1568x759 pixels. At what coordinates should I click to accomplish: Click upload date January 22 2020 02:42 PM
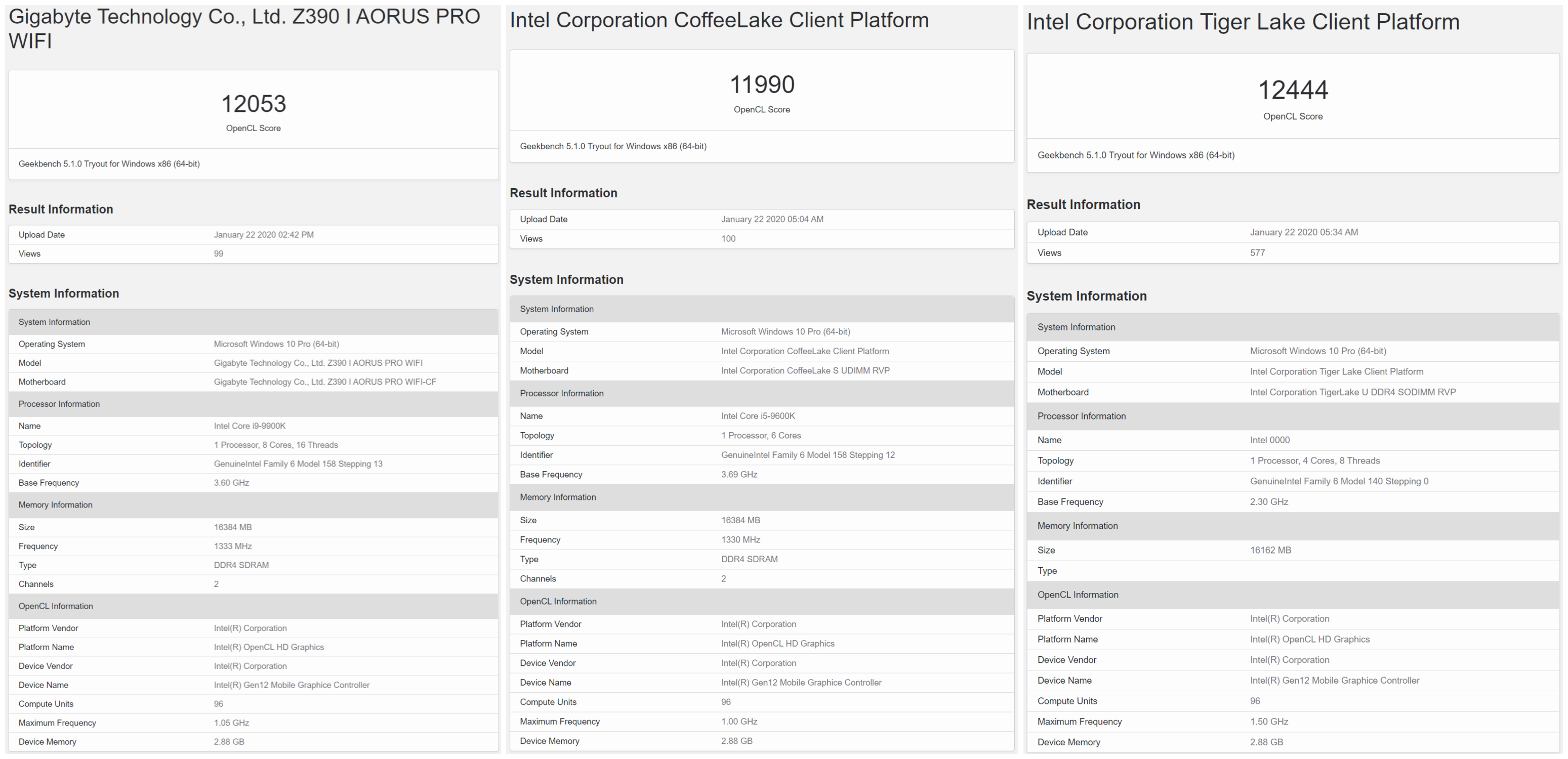point(264,234)
